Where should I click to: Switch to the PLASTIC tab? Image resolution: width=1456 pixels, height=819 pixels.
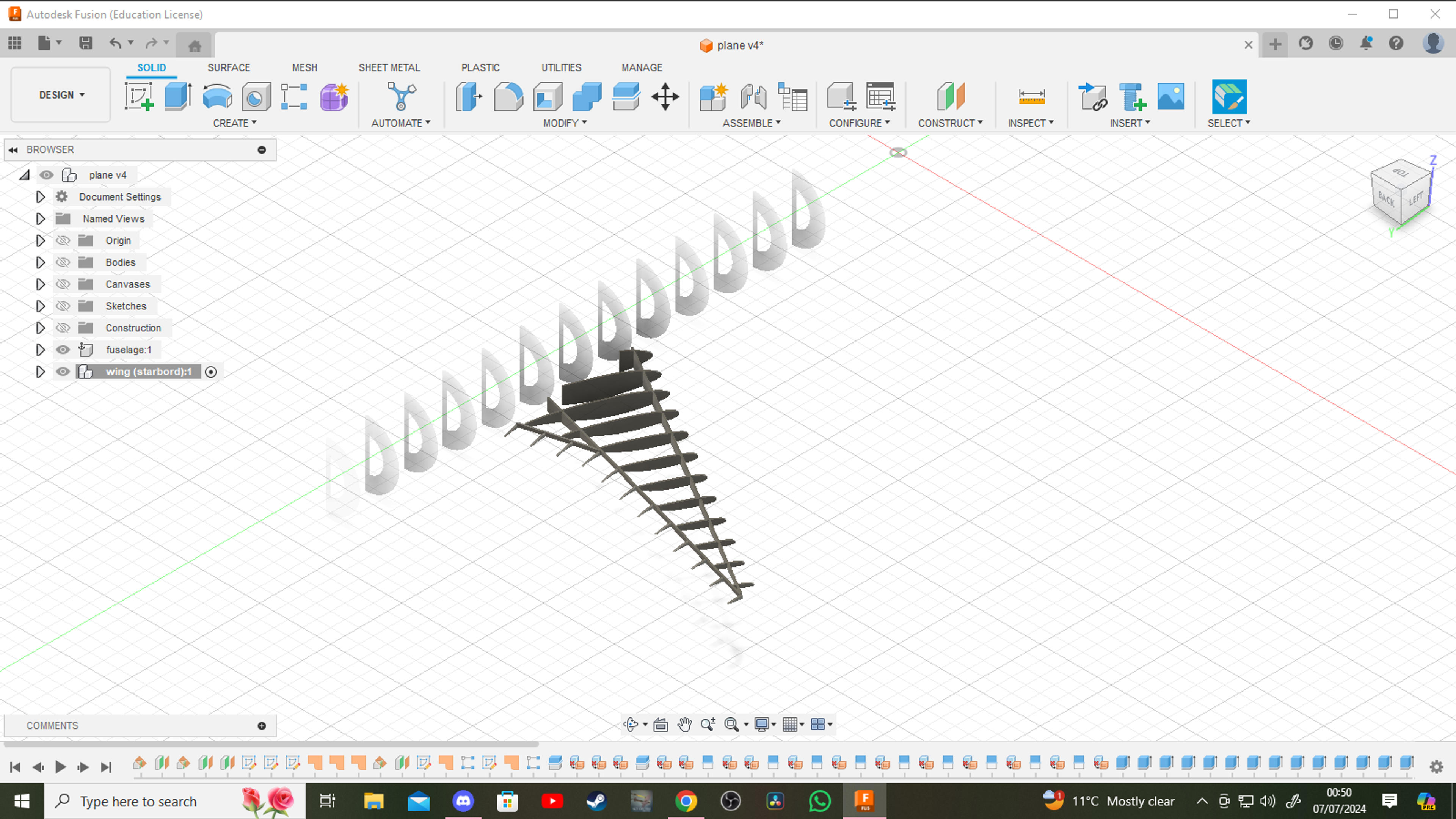pyautogui.click(x=480, y=67)
